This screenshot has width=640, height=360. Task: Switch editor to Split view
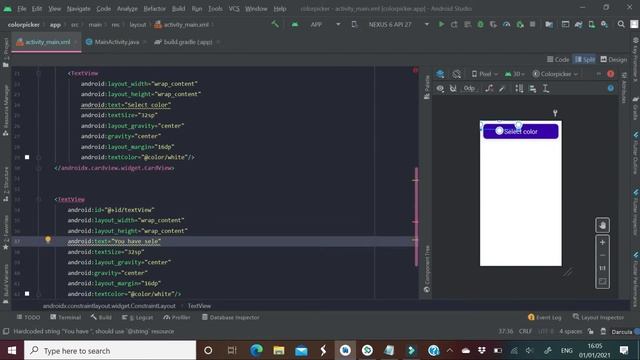point(584,60)
